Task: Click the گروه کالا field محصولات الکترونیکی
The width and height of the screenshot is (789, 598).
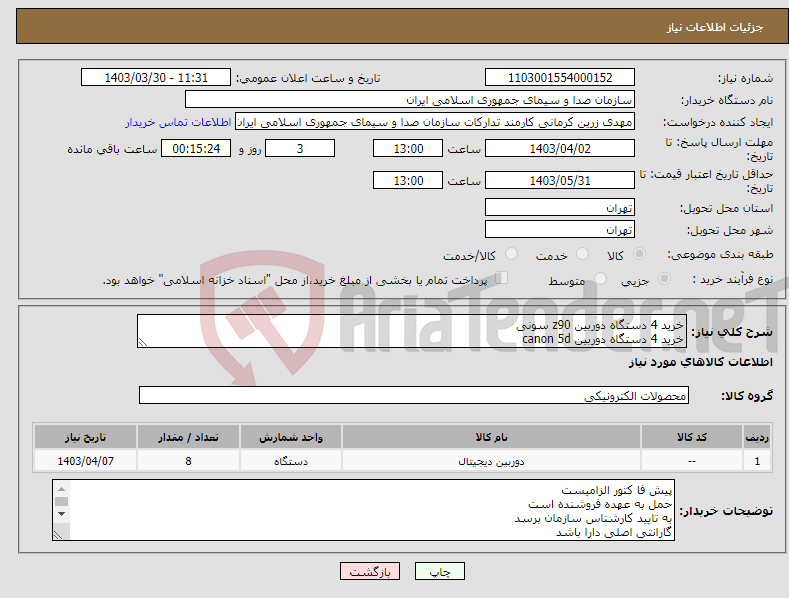Action: pos(414,395)
